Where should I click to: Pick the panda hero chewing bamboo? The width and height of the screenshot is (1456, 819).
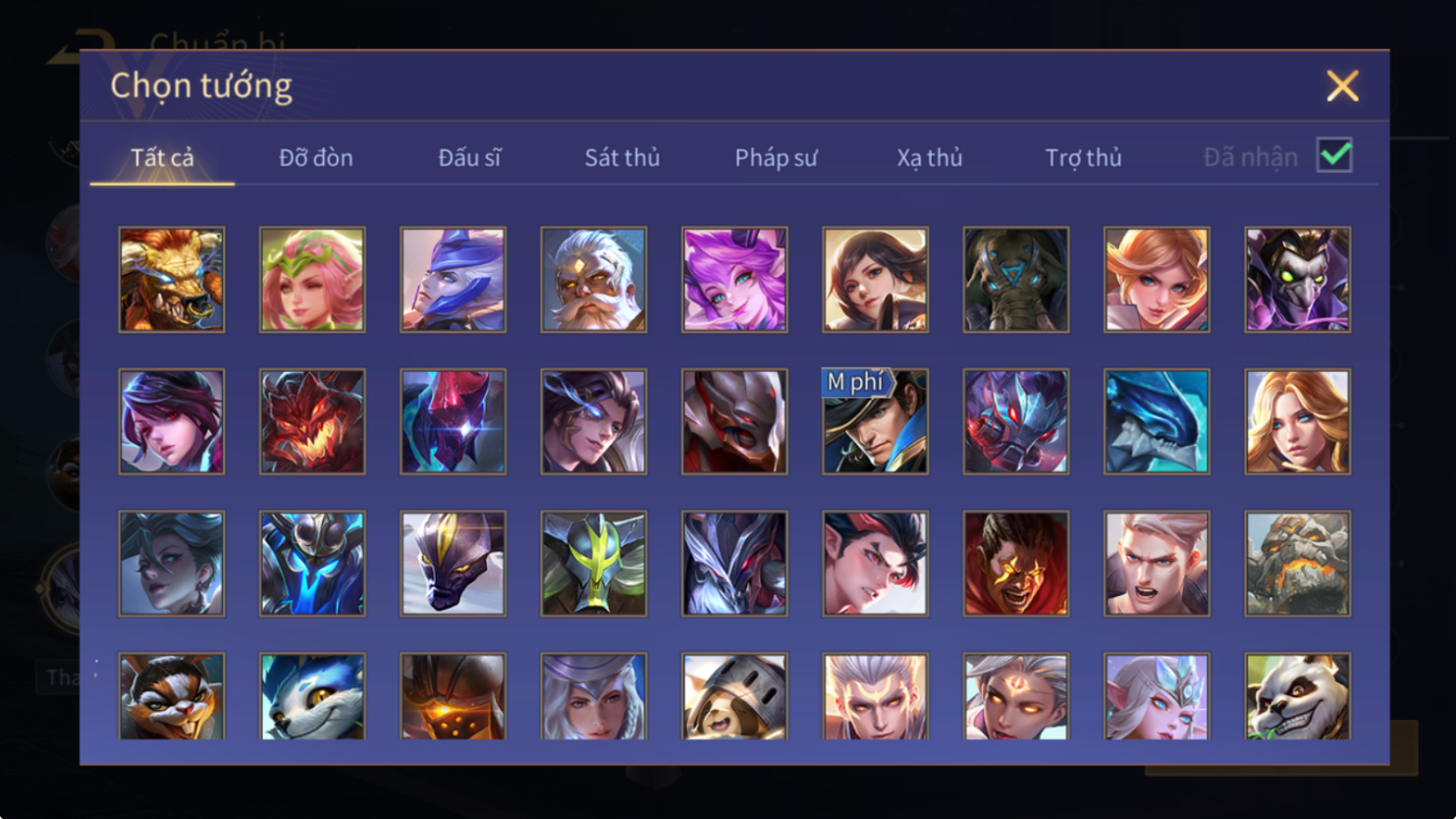pyautogui.click(x=1298, y=696)
